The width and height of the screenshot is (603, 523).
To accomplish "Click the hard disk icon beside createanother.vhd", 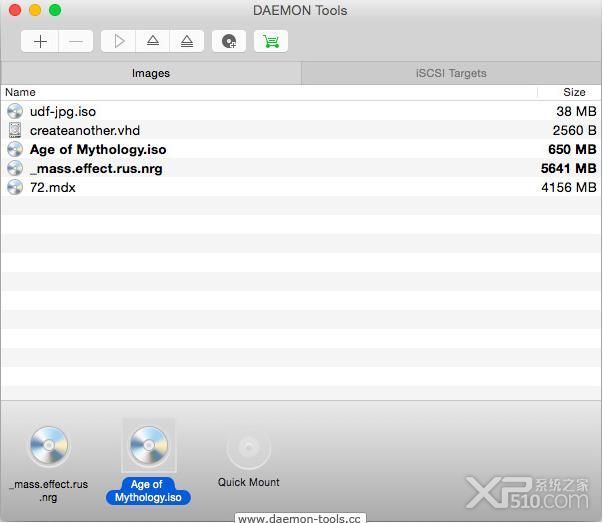I will (15, 130).
